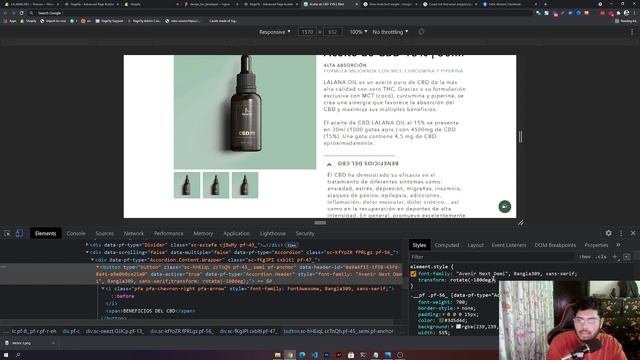This screenshot has width=640, height=360.
Task: Click the viewport height field 652
Action: (x=332, y=32)
